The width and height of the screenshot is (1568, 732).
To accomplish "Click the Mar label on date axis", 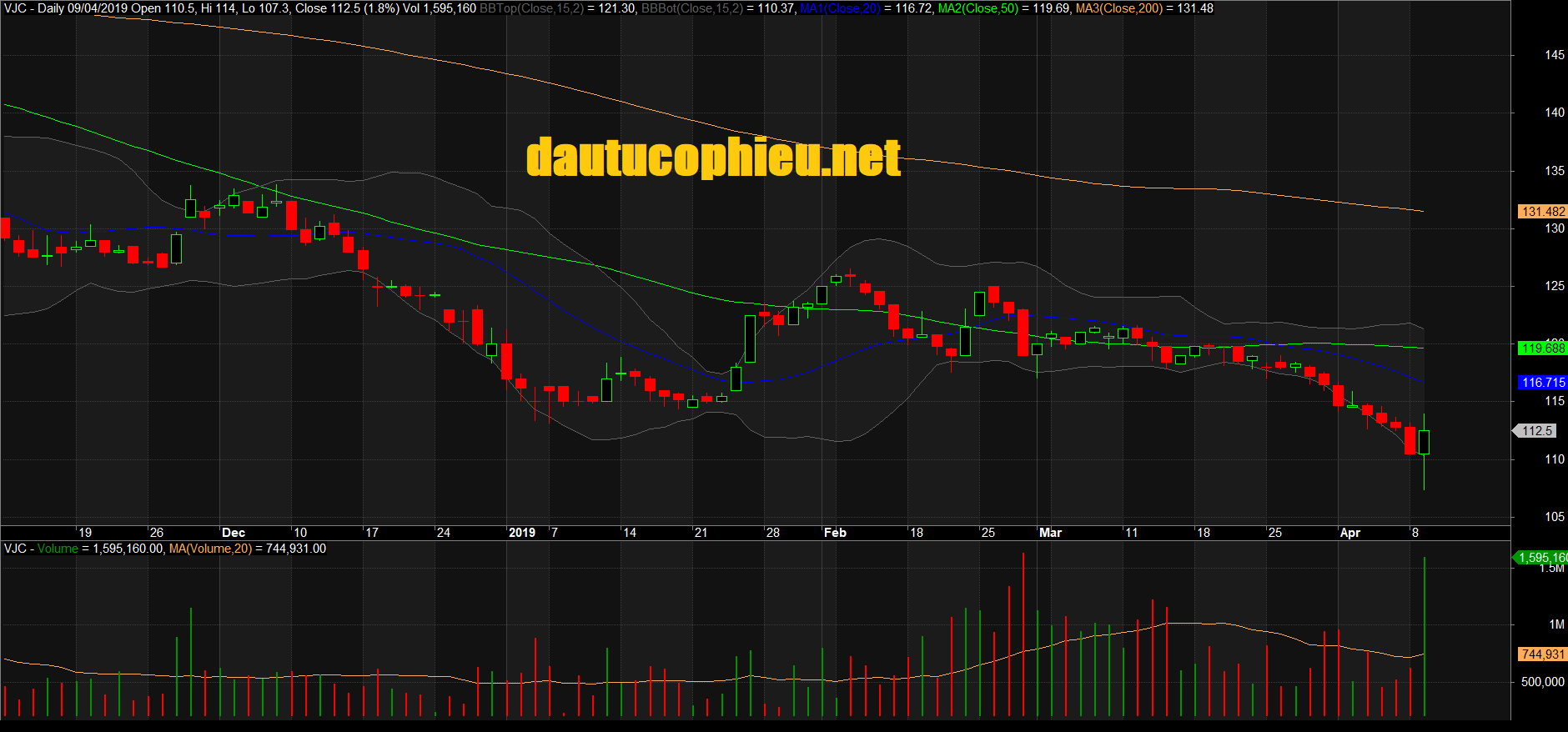I will (x=1050, y=533).
